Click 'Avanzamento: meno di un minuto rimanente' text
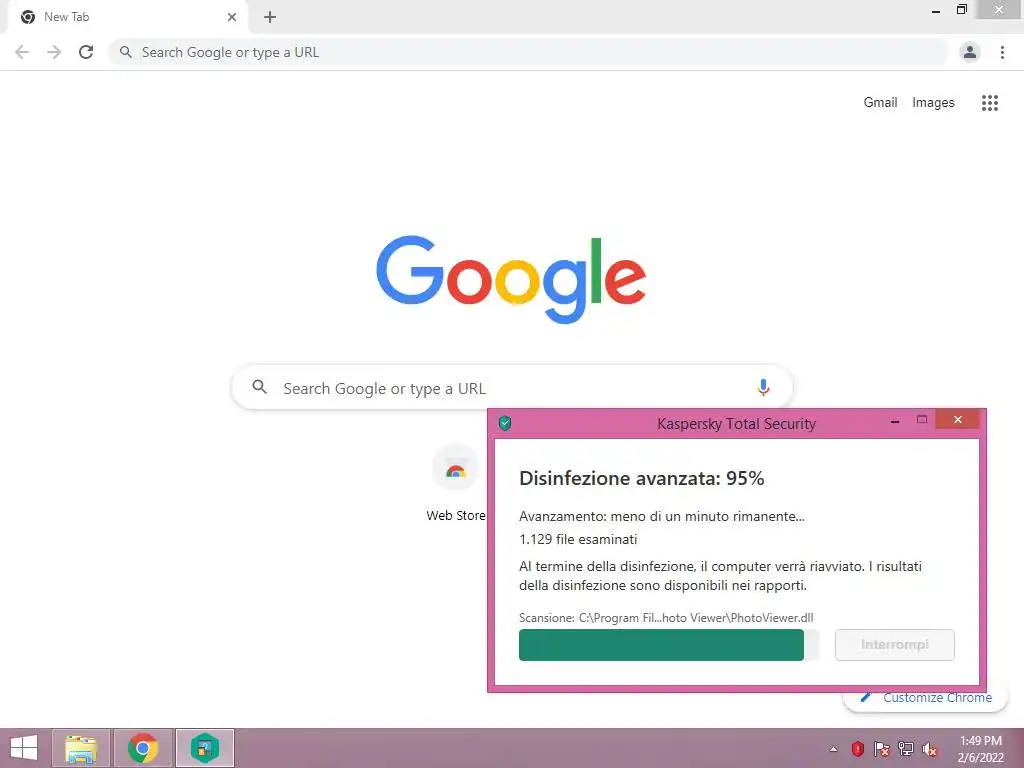The height and width of the screenshot is (768, 1024). 662,517
